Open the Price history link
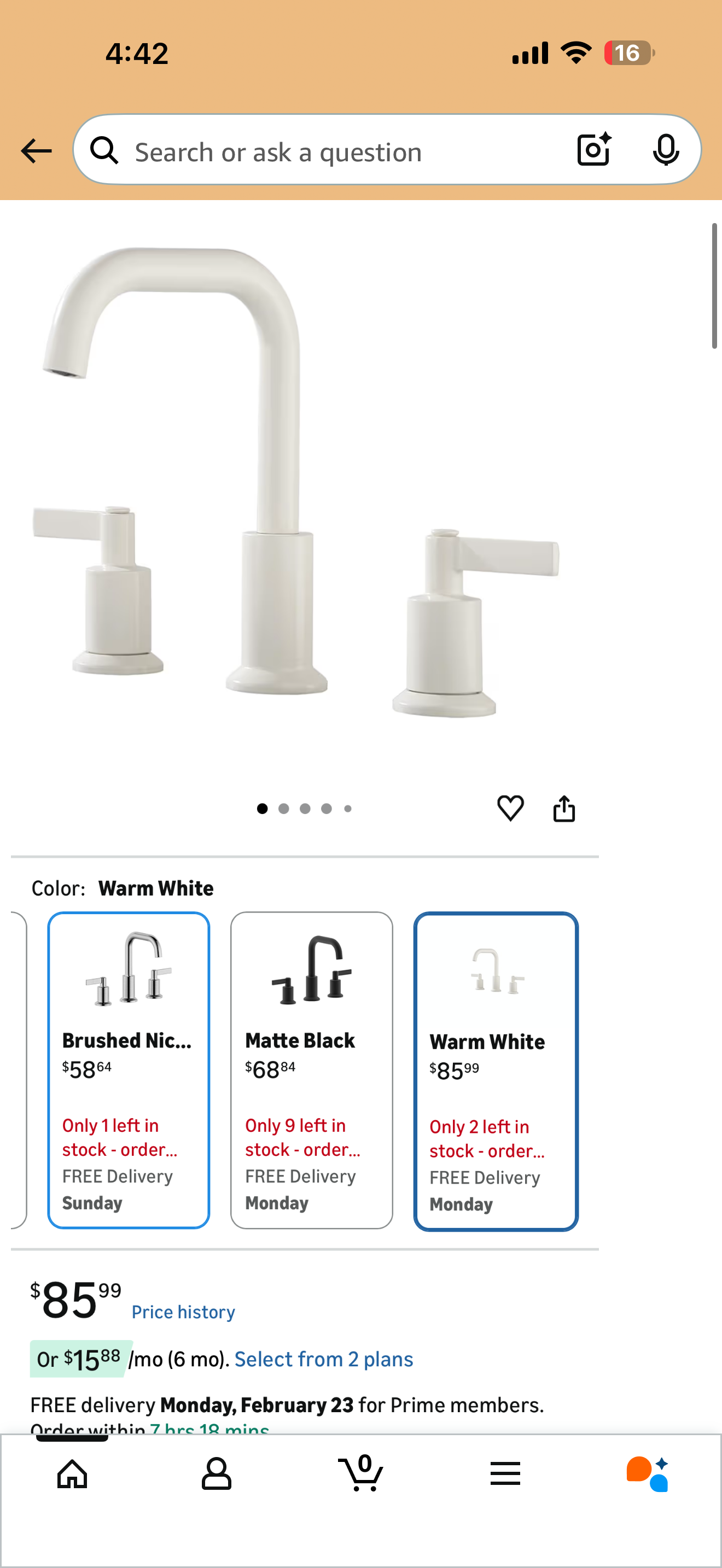722x1568 pixels. 183,1312
